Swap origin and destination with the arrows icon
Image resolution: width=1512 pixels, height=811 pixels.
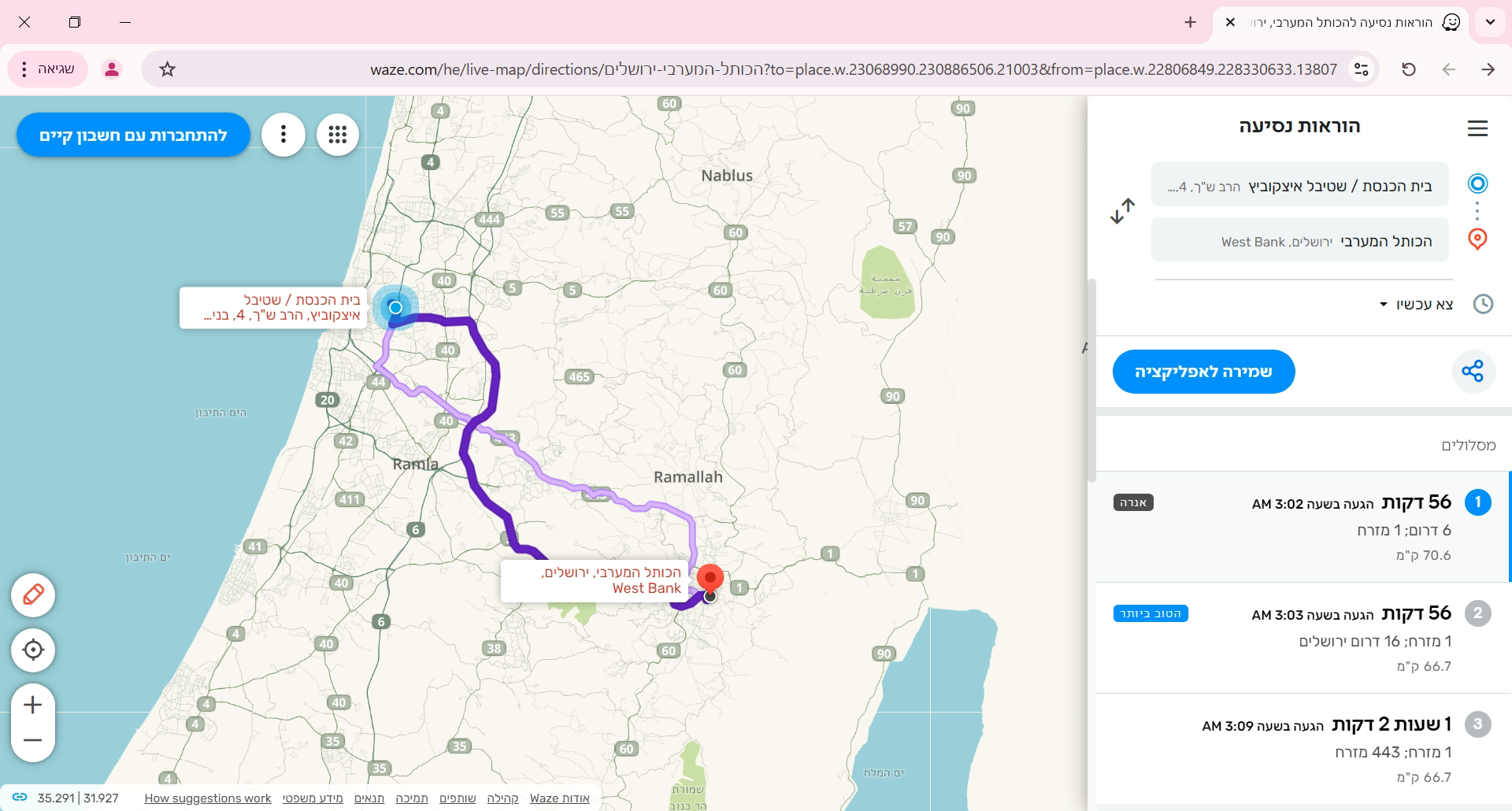pyautogui.click(x=1122, y=211)
